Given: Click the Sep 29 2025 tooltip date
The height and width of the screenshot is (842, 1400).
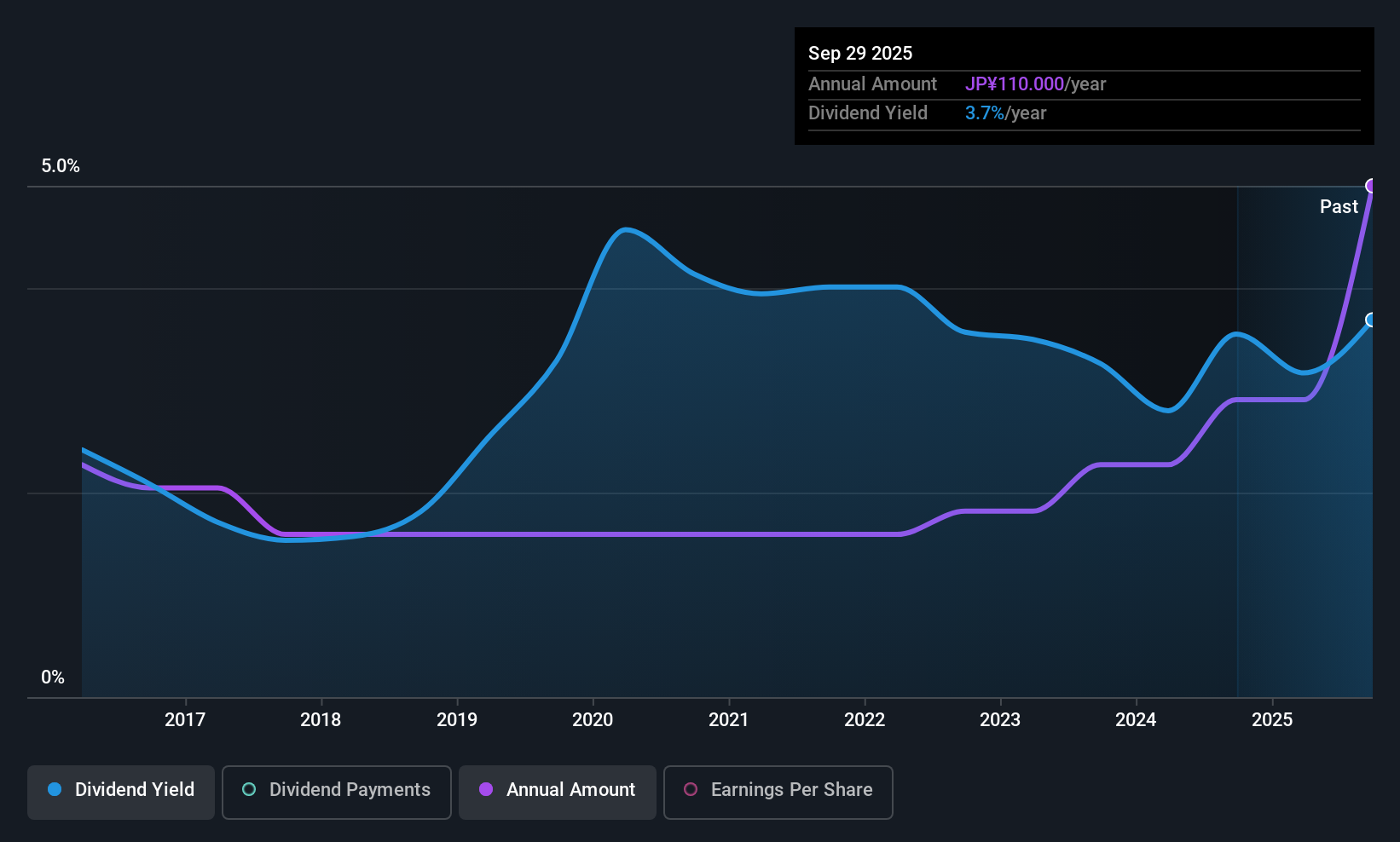Looking at the screenshot, I should point(860,54).
